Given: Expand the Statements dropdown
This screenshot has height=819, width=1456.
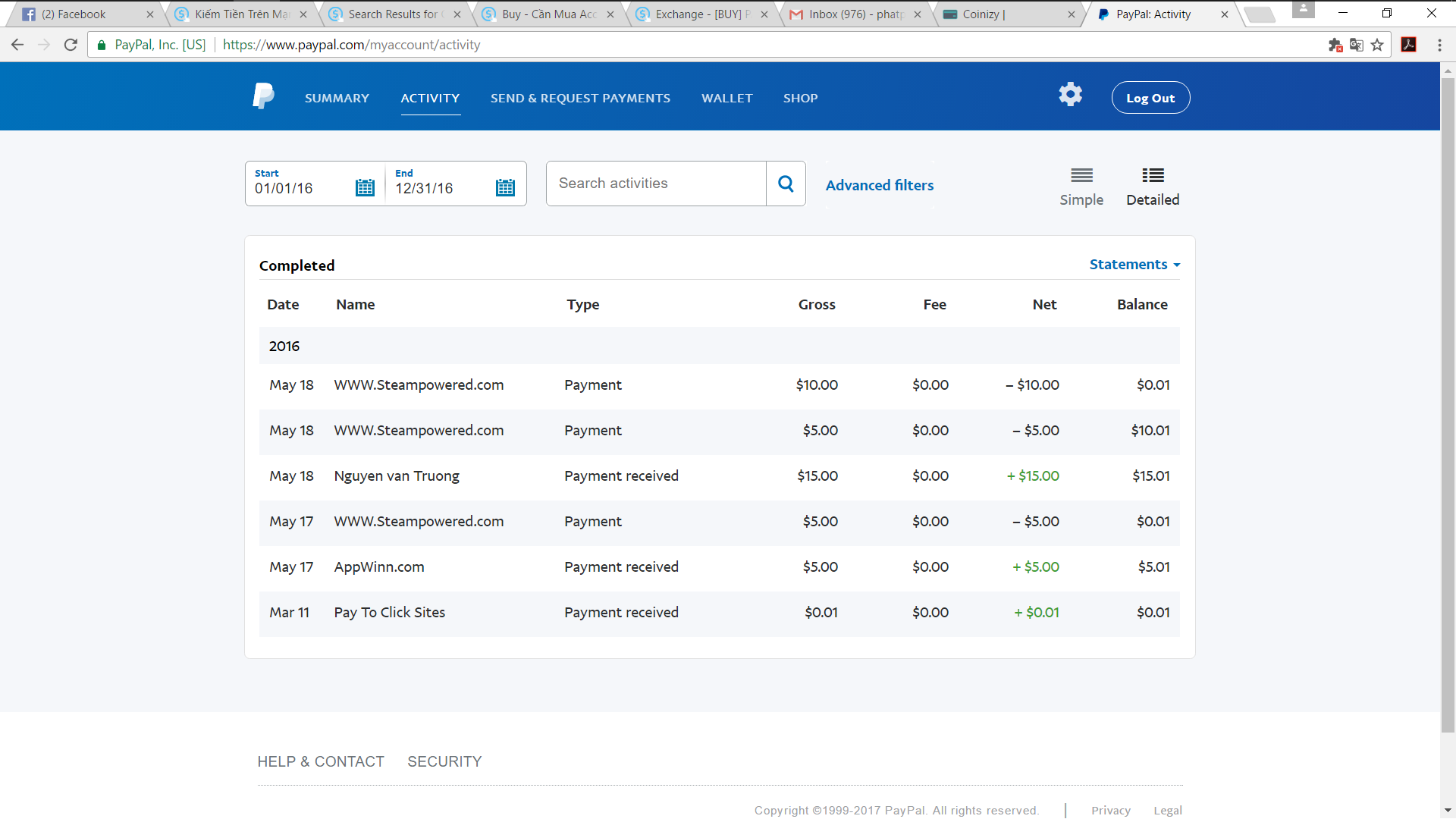Looking at the screenshot, I should (x=1134, y=264).
